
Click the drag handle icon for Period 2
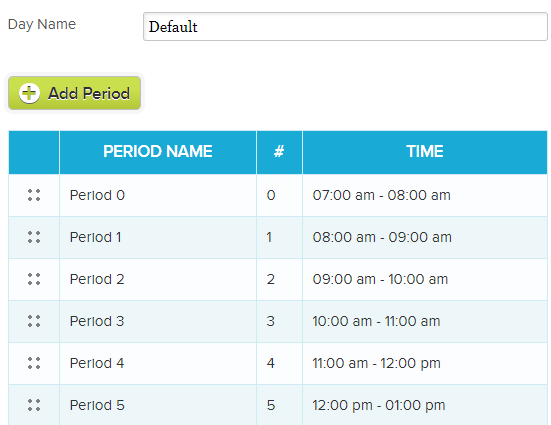click(x=34, y=279)
